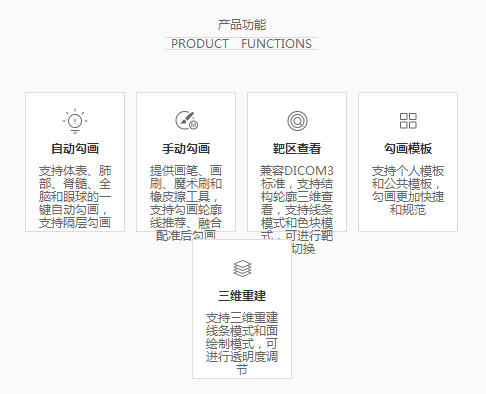Click the 进行透明度调 line in bottom card
486x394 pixels.
tap(242, 357)
